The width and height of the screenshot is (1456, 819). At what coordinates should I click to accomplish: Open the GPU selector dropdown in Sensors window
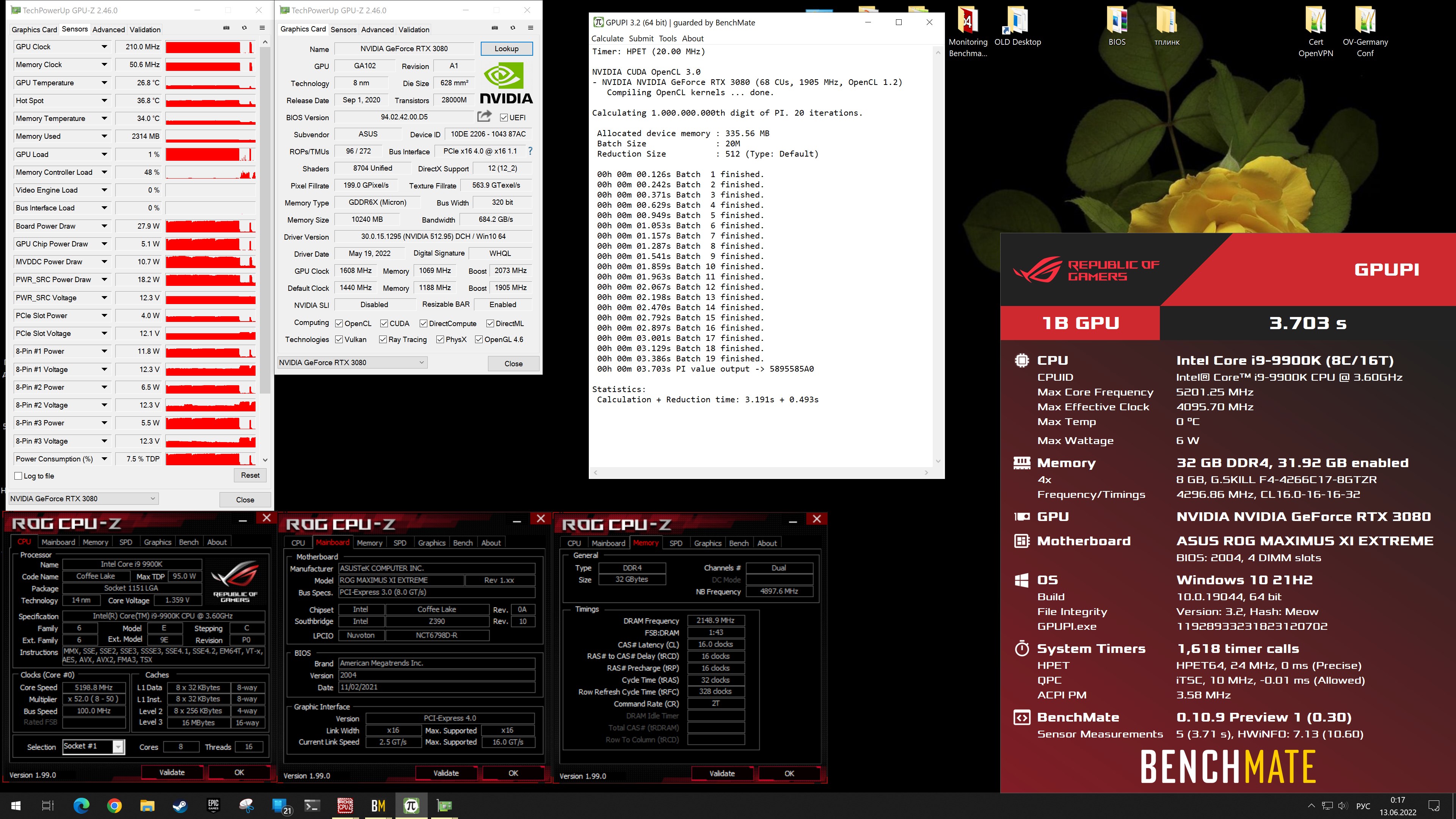point(84,499)
